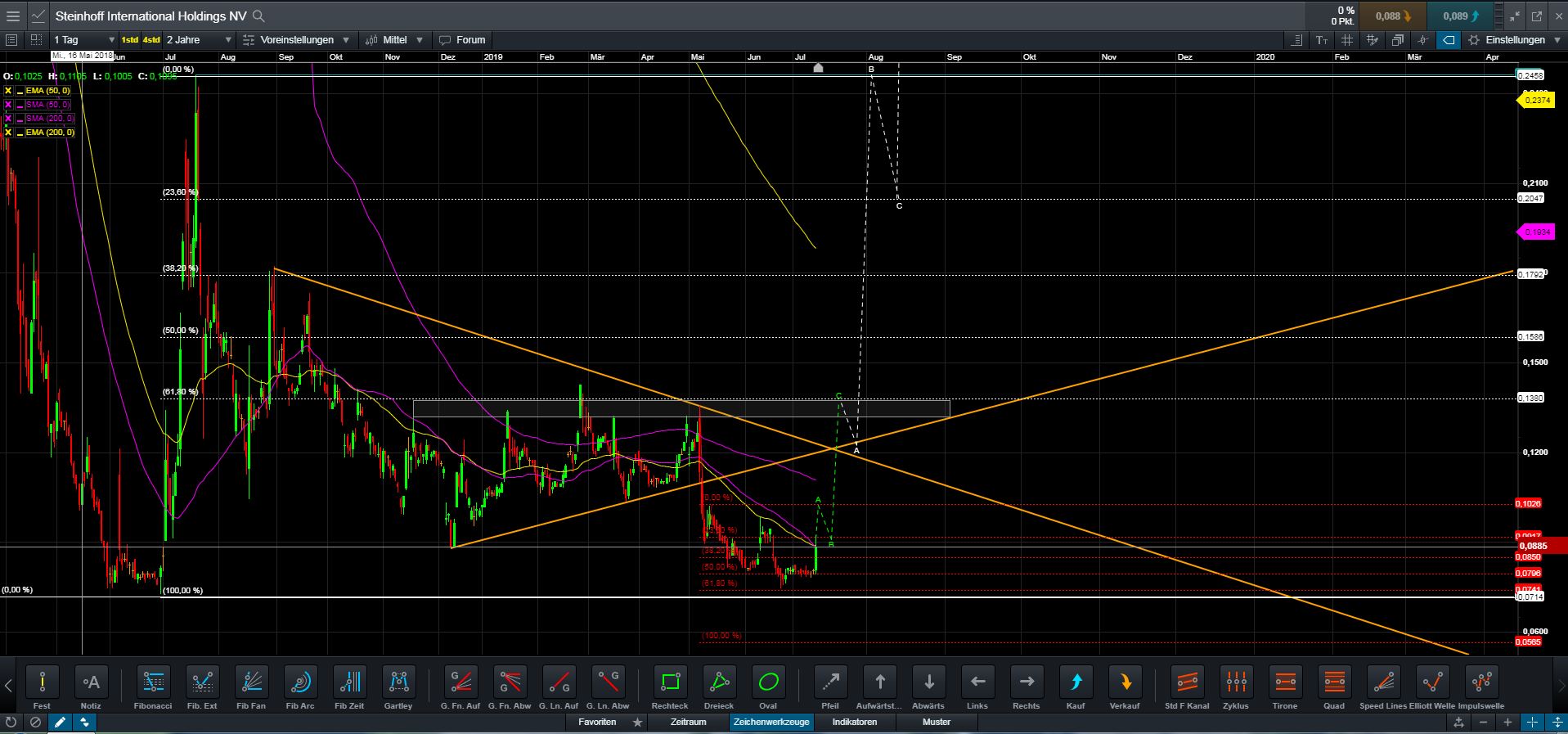This screenshot has width=1568, height=734.
Task: Toggle the grid lines button
Action: [1346, 39]
